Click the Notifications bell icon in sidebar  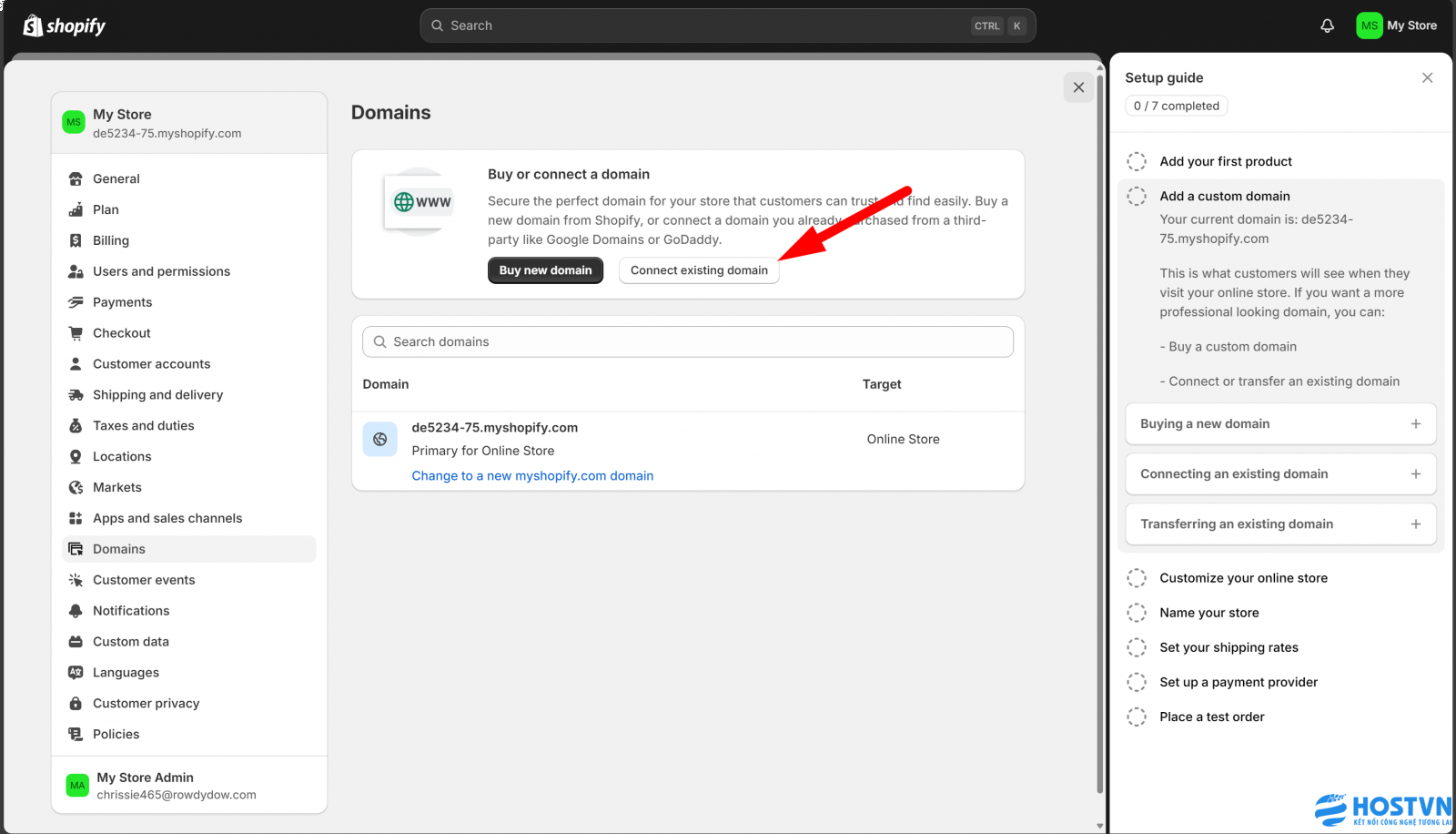point(76,611)
